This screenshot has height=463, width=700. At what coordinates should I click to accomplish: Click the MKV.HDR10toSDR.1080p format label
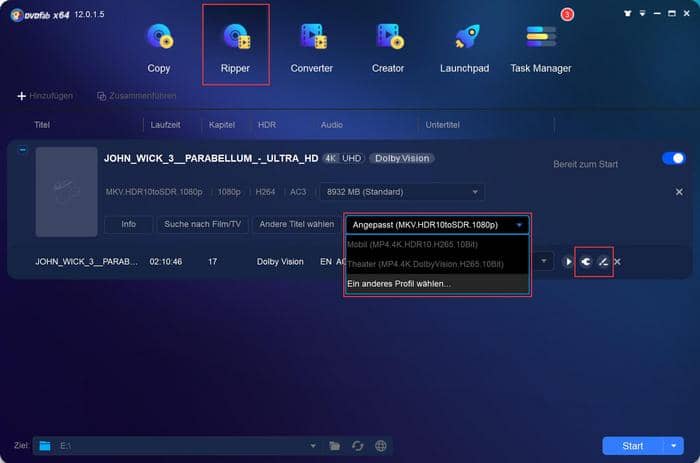(154, 192)
